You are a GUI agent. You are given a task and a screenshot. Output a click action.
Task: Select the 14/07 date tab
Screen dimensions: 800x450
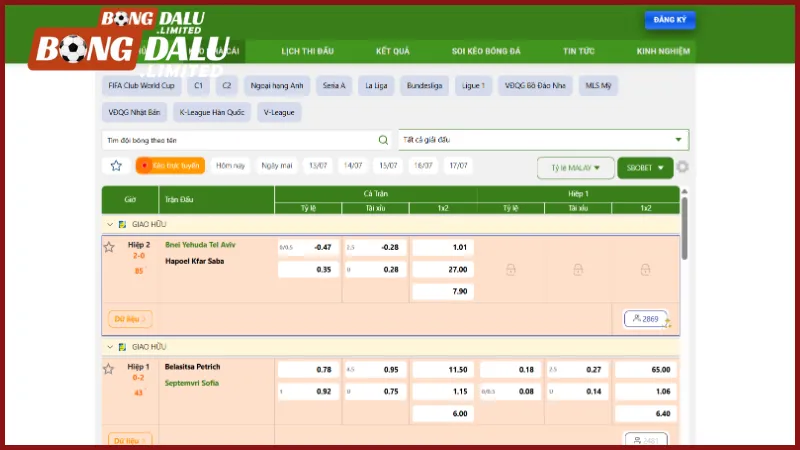tap(353, 165)
